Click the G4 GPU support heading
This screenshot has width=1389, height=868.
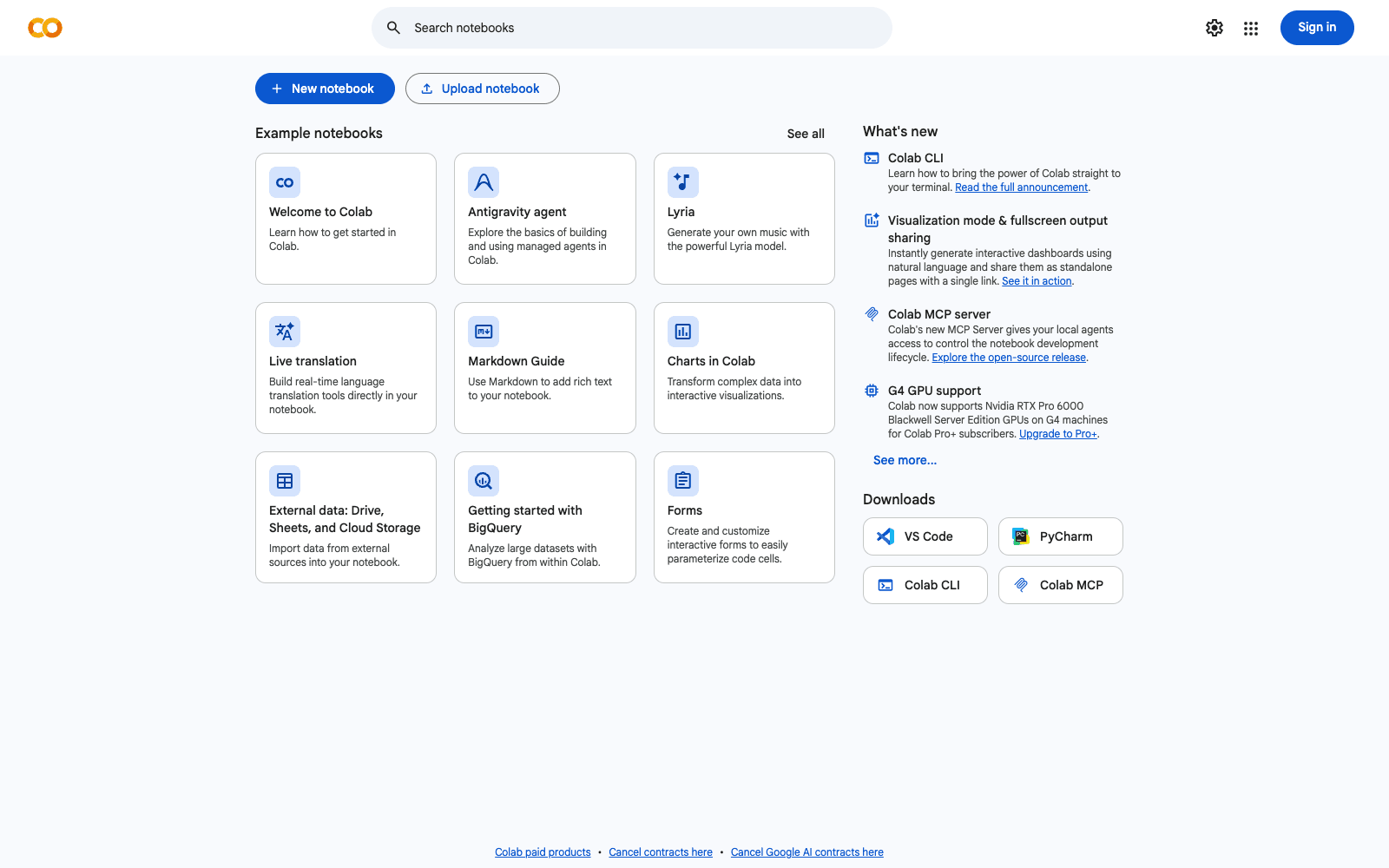click(x=935, y=391)
